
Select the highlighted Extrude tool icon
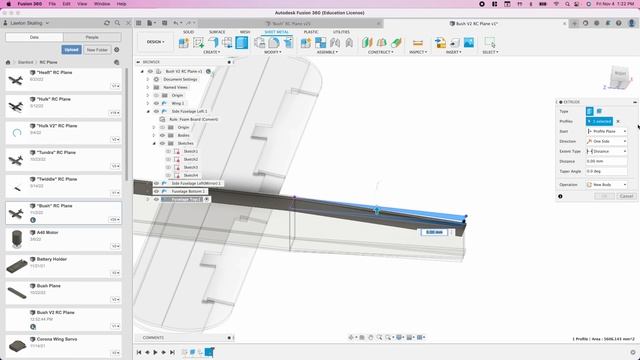(242, 42)
